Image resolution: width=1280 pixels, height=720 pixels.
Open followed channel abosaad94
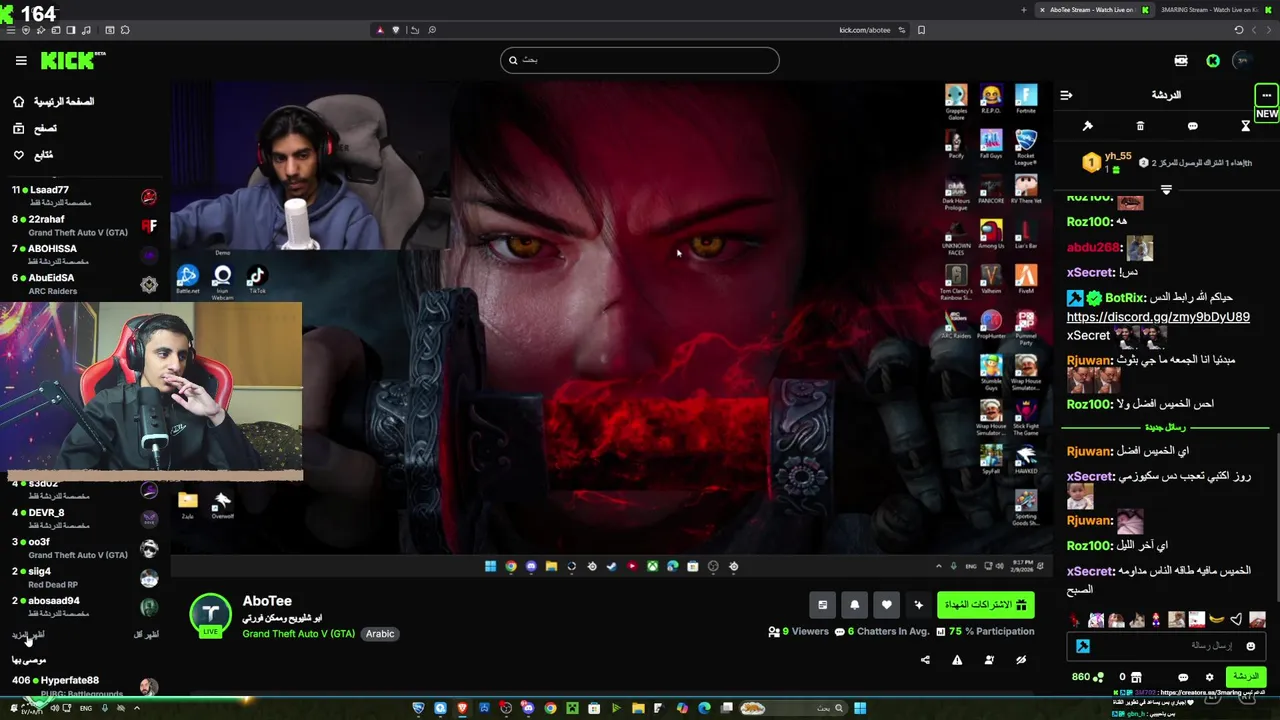[x=84, y=606]
